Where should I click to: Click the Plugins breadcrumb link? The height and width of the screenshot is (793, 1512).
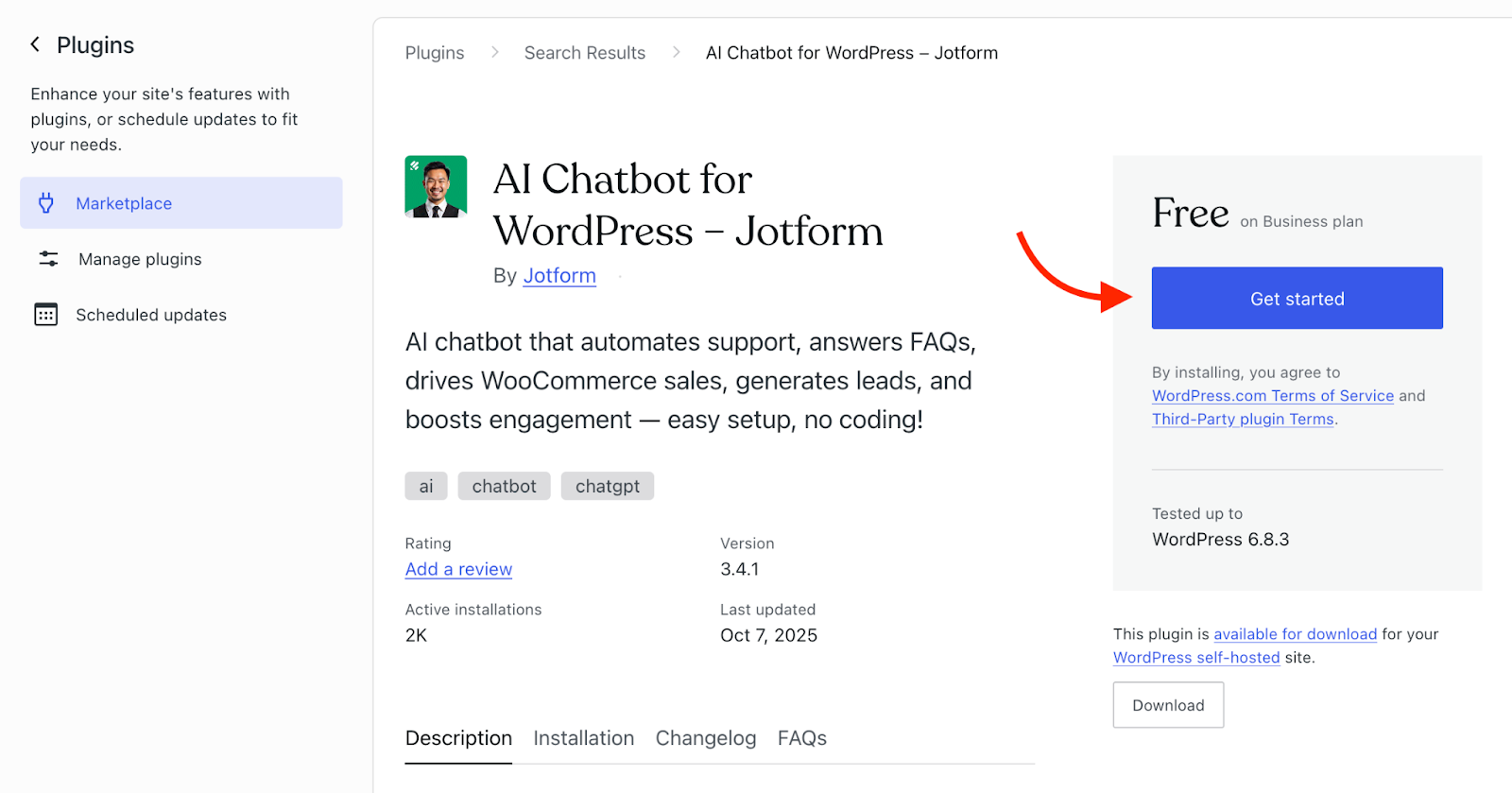coord(435,53)
